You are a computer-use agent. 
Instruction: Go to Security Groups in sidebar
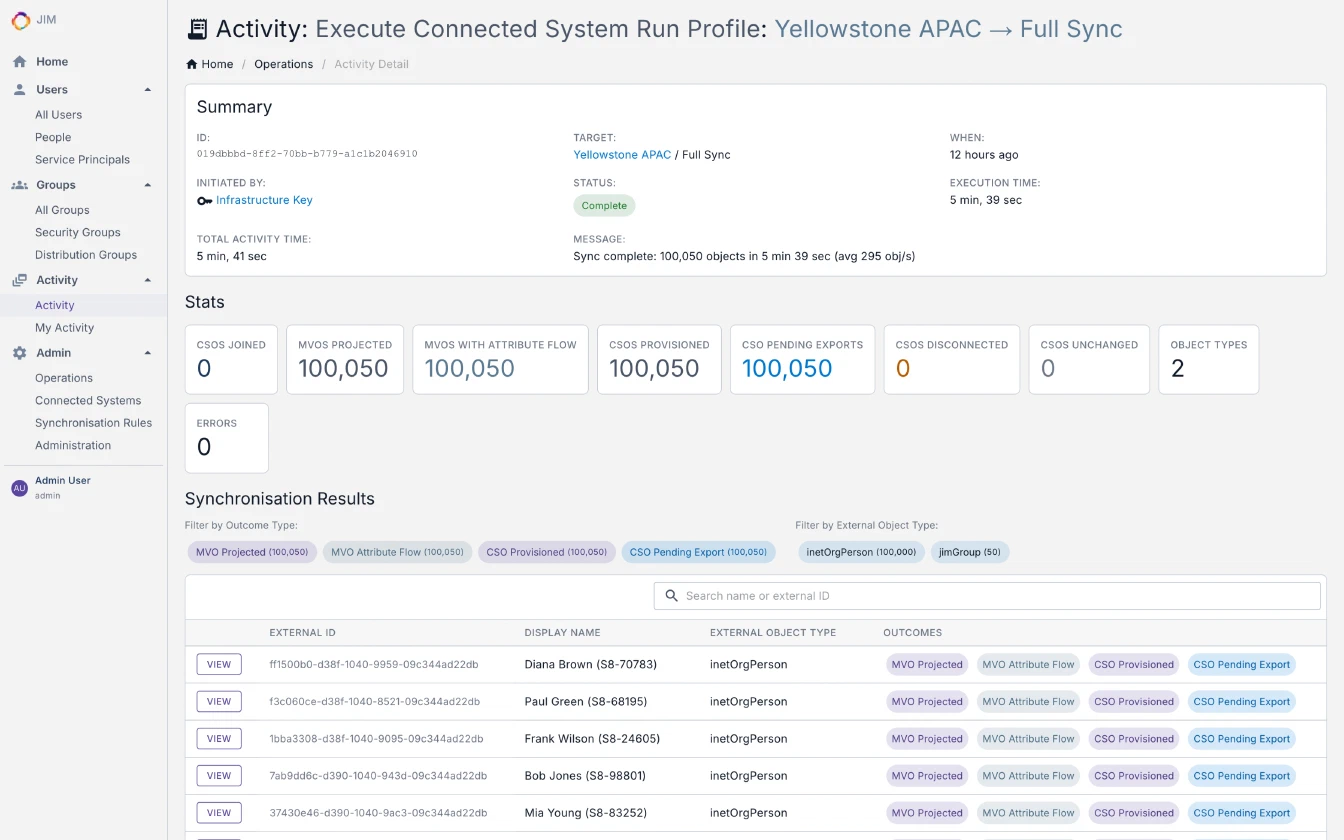click(x=77, y=232)
